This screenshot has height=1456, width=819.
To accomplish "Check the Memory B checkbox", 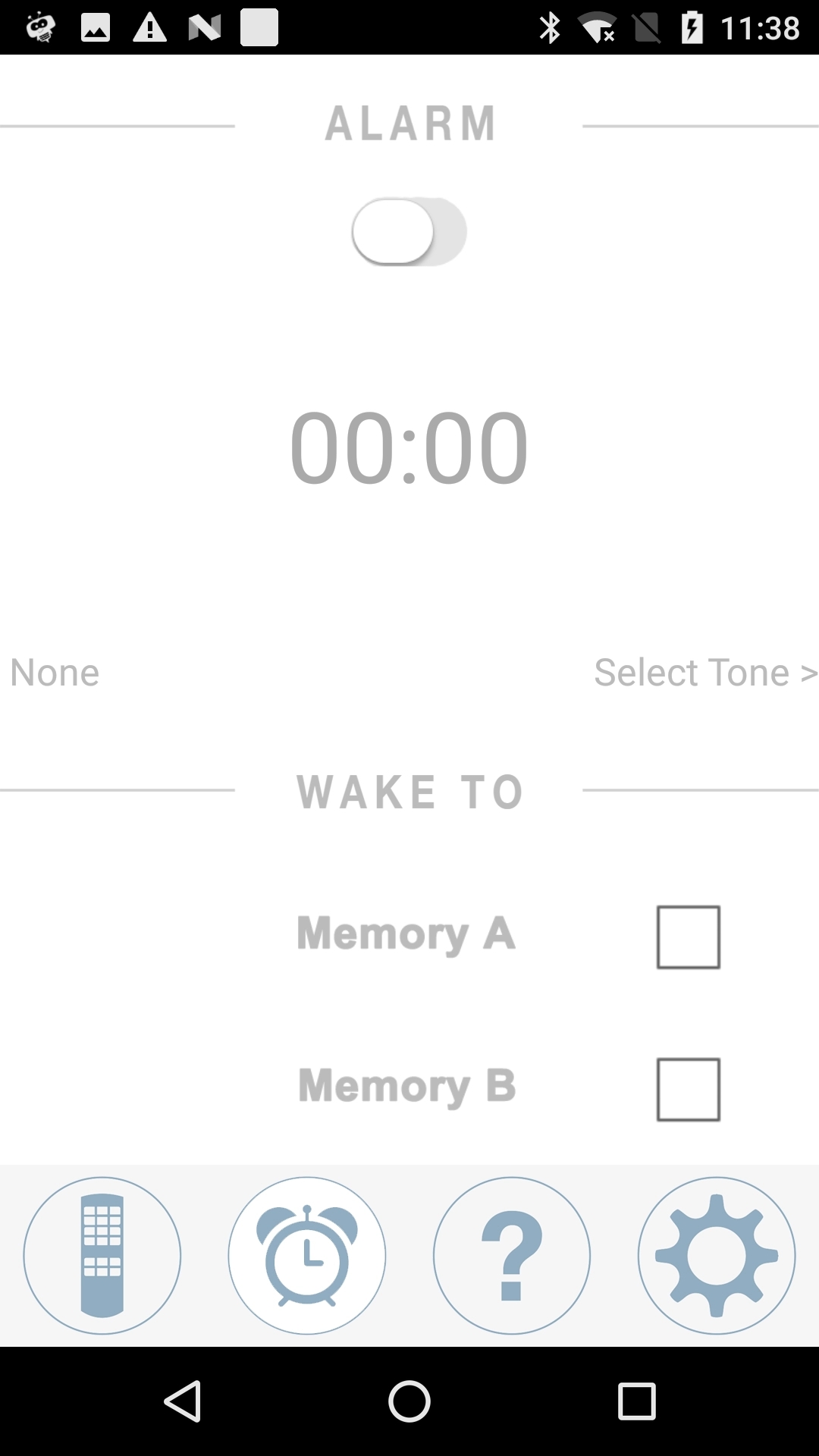I will (688, 1089).
